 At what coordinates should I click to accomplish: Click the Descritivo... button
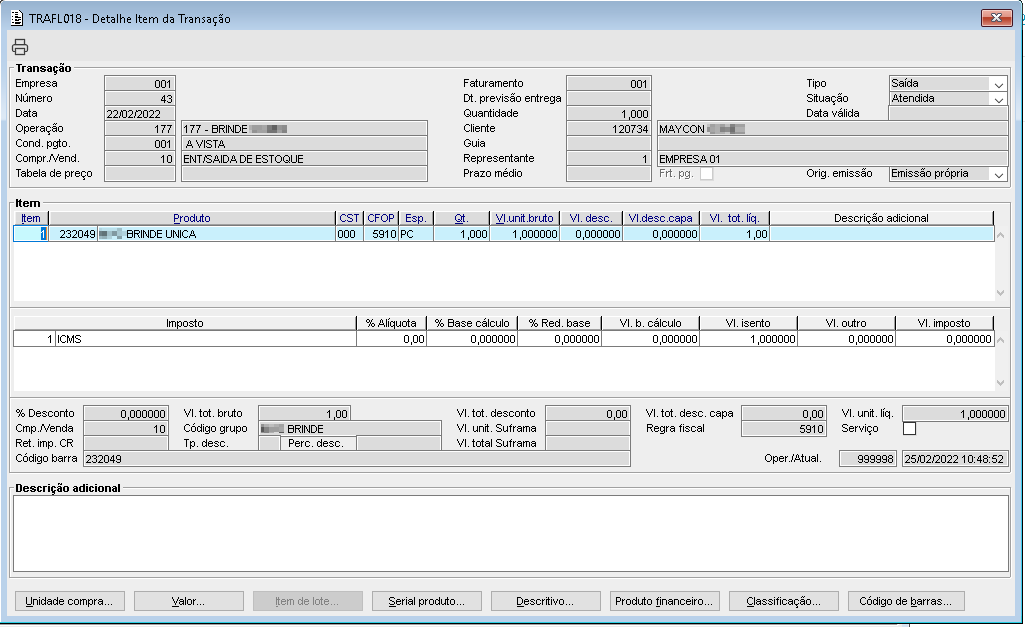coord(545,601)
